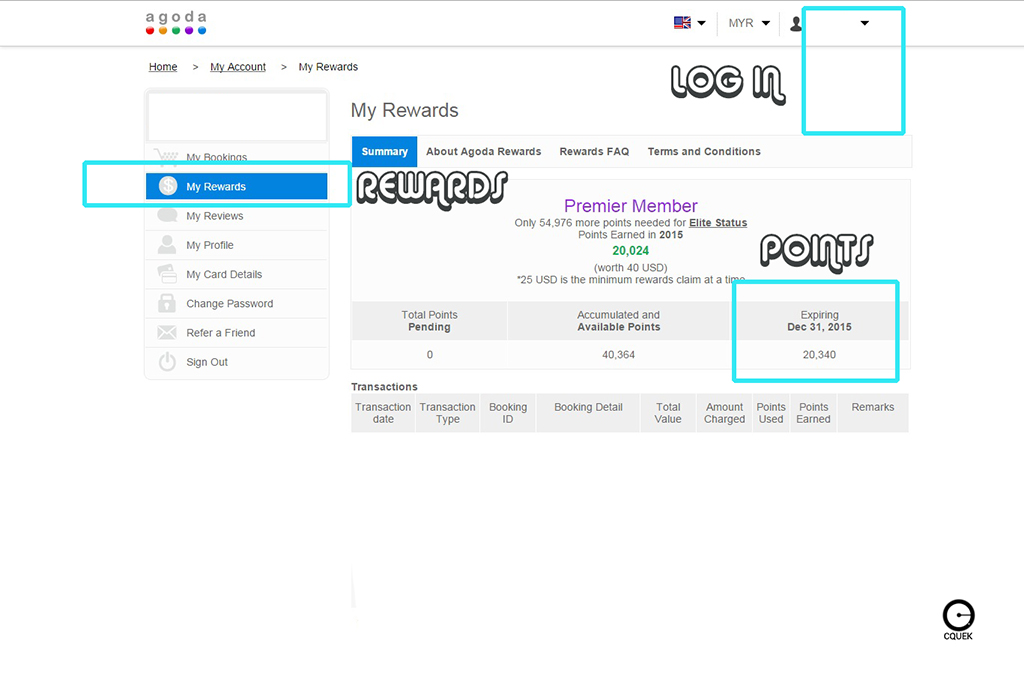Click the Remarks column header
Image resolution: width=1024 pixels, height=679 pixels.
coord(872,413)
